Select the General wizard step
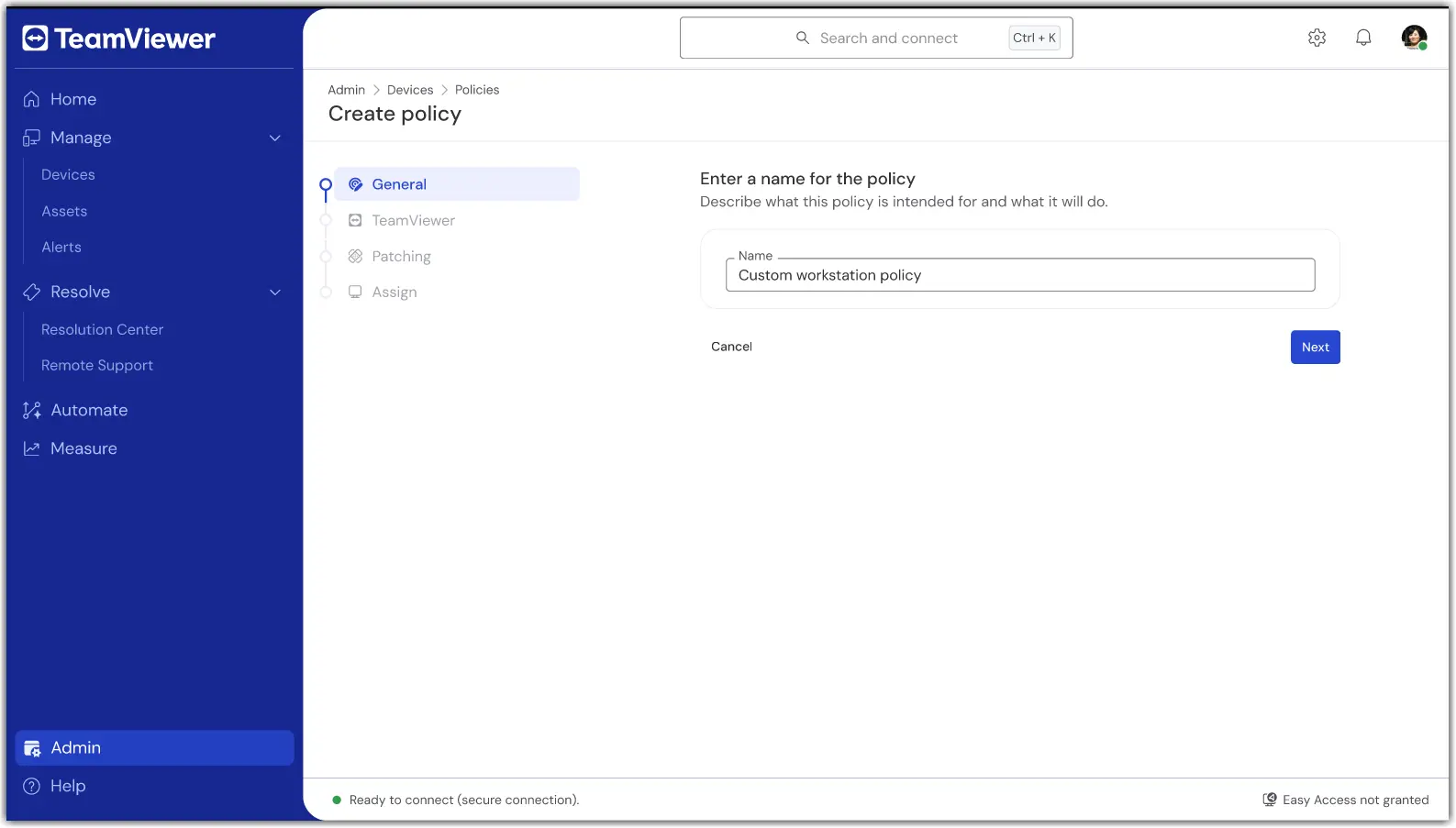This screenshot has height=828, width=1456. (x=457, y=184)
